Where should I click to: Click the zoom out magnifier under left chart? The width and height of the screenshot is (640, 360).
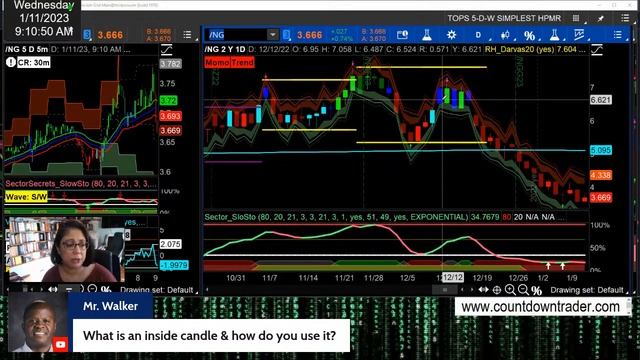tap(93, 289)
